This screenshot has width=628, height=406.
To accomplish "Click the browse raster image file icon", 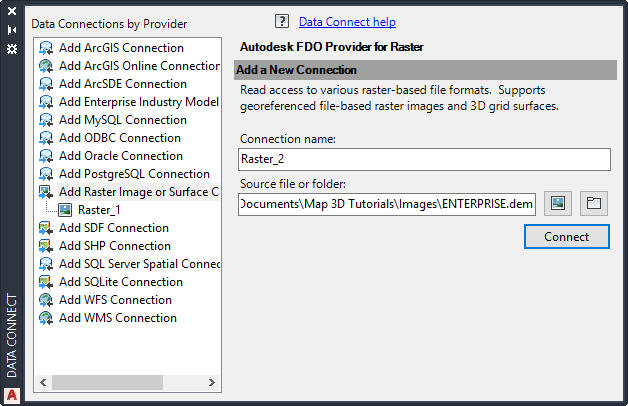I will click(x=558, y=204).
